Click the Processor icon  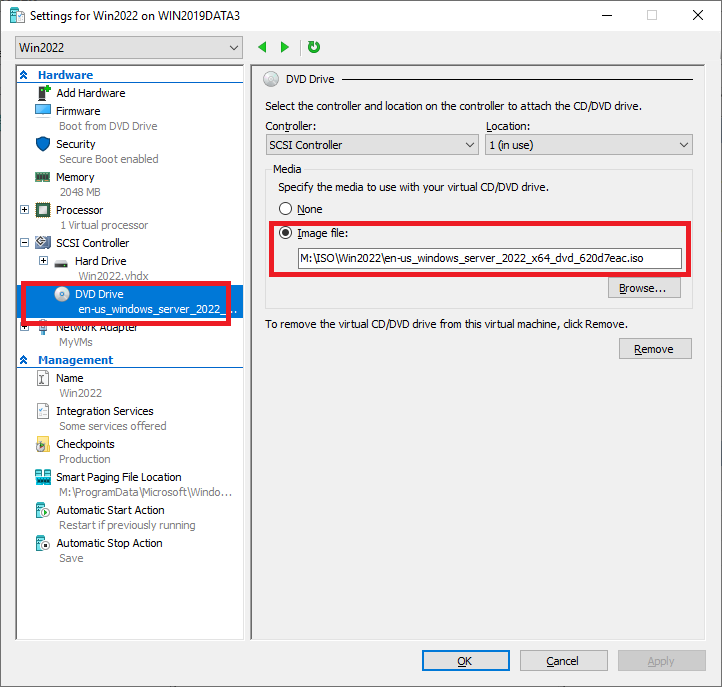pyautogui.click(x=43, y=210)
